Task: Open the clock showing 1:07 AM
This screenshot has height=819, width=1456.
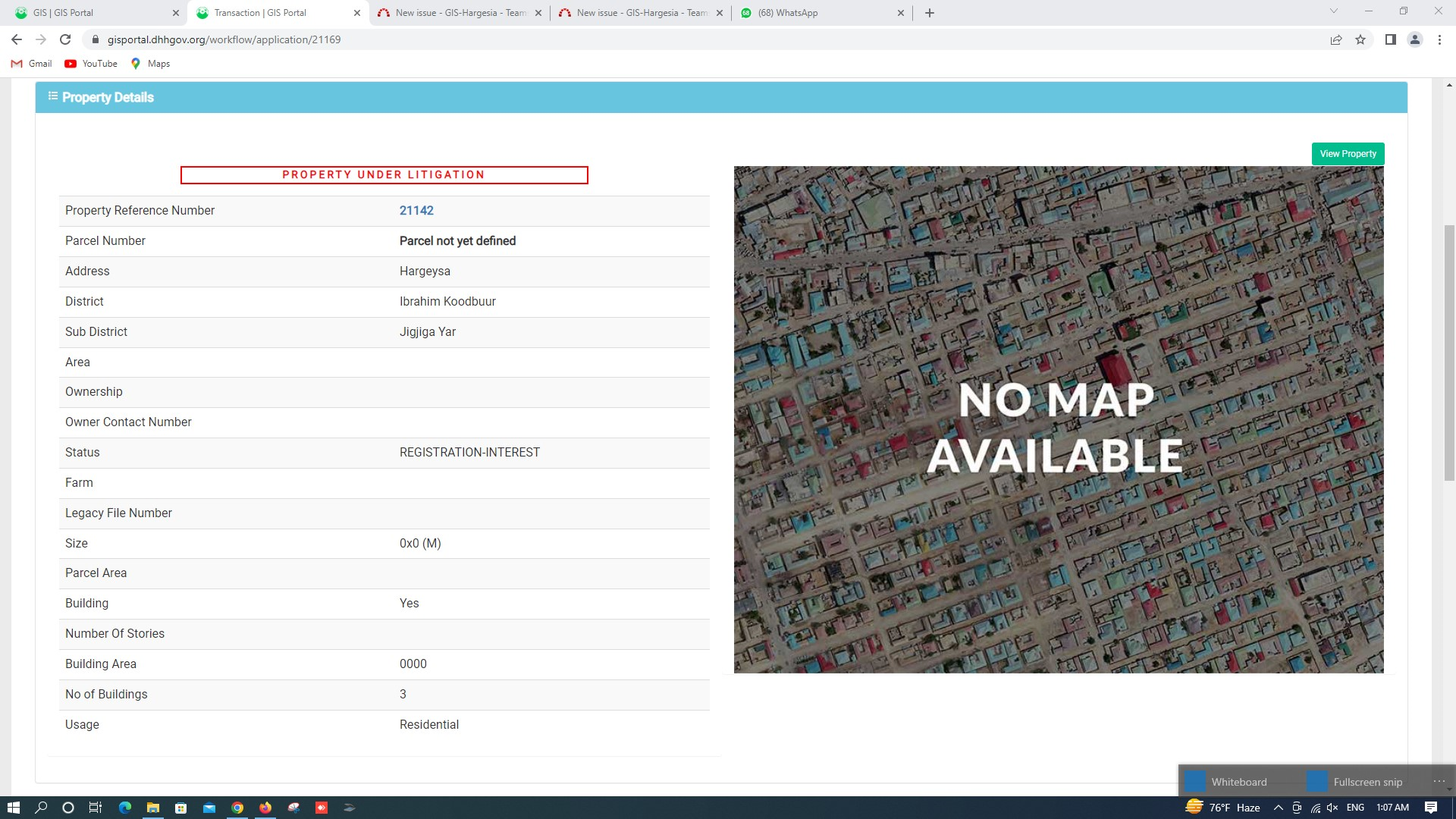Action: pos(1392,808)
